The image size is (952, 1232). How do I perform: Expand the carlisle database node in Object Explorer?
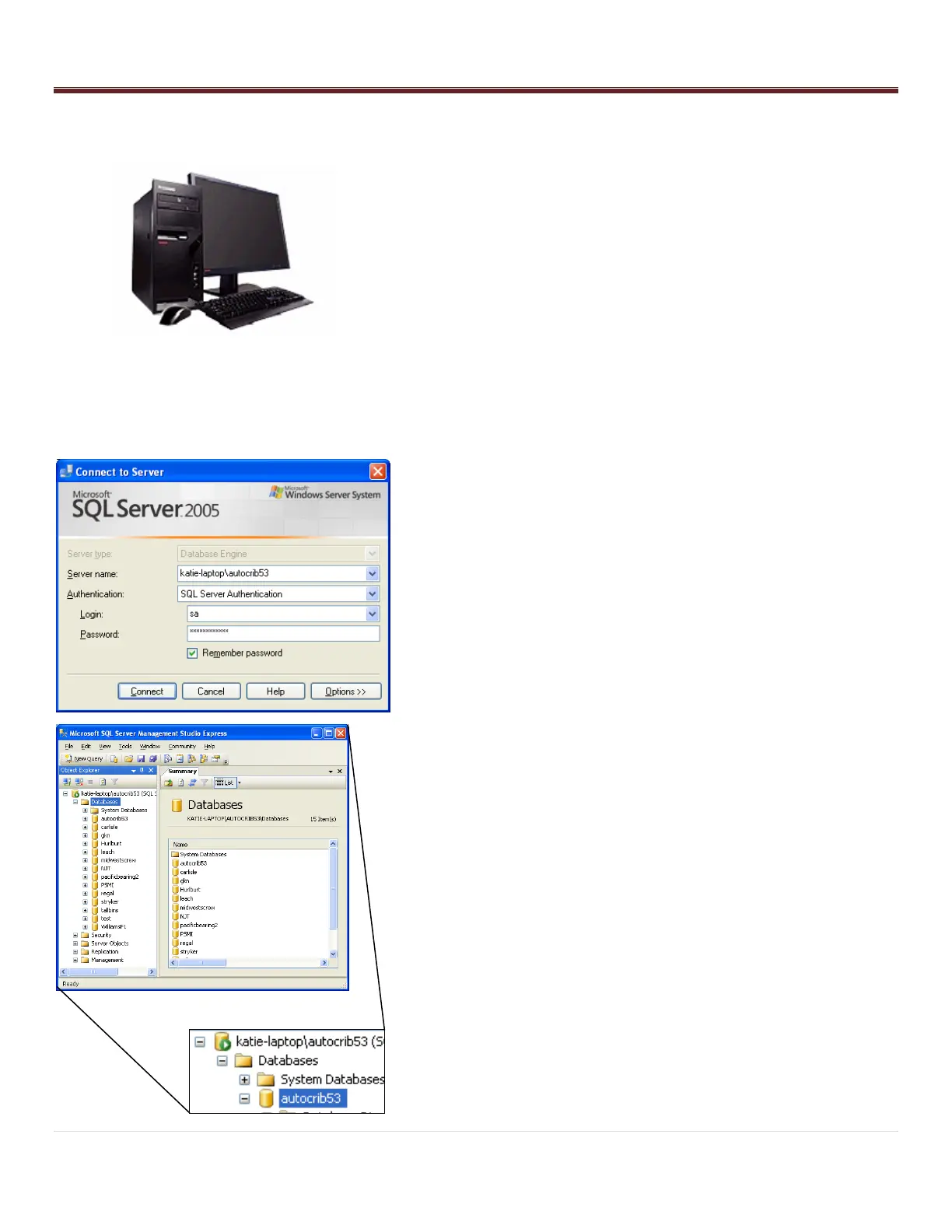point(85,827)
